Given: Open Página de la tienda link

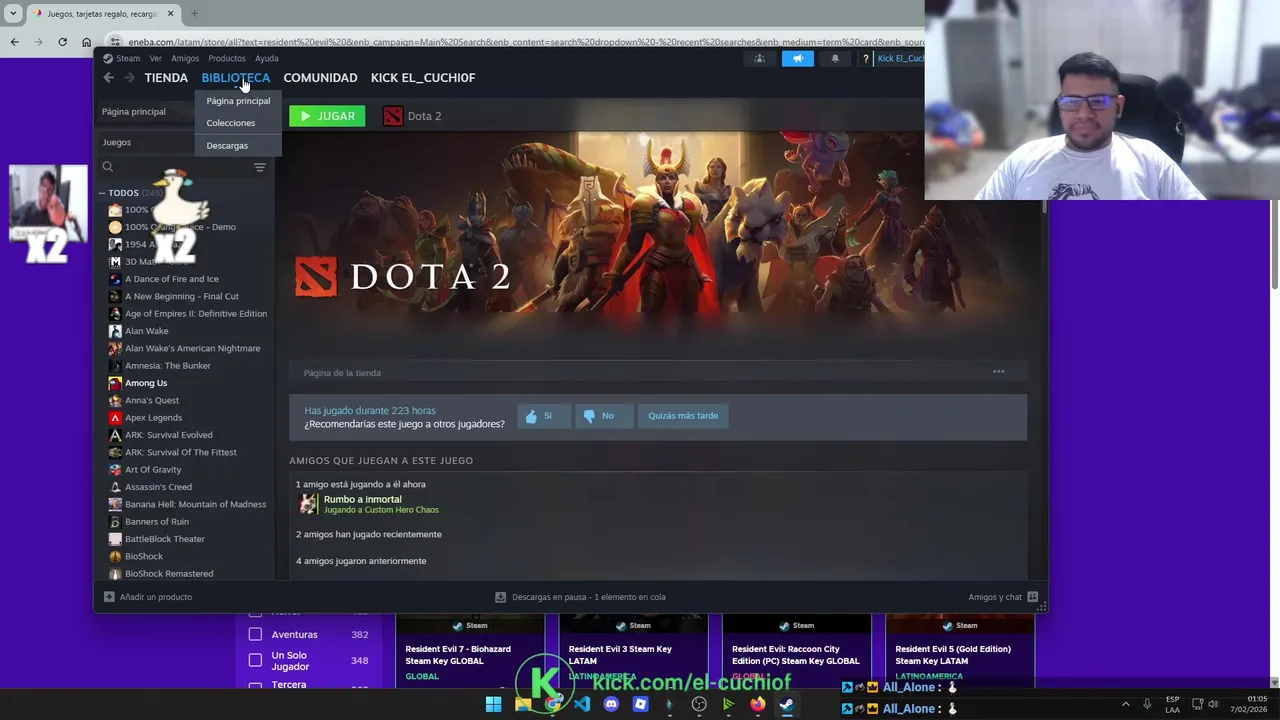Looking at the screenshot, I should click(342, 373).
